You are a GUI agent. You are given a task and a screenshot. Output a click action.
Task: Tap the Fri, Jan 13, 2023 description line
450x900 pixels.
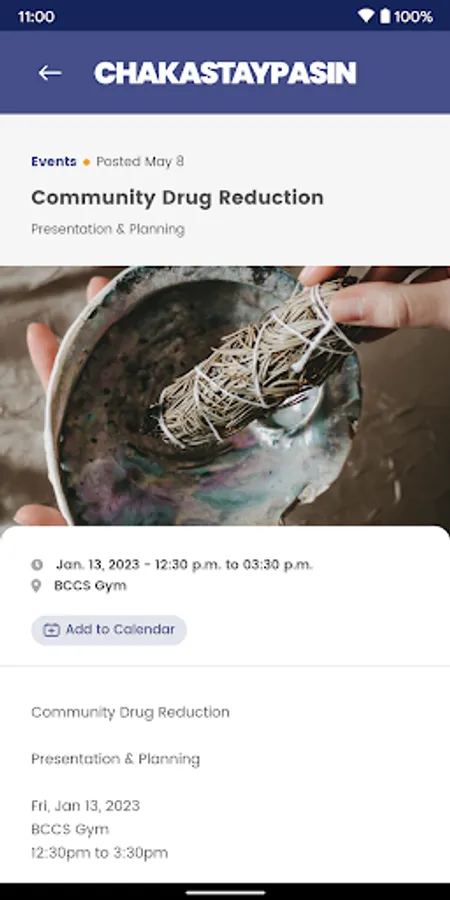pos(86,806)
